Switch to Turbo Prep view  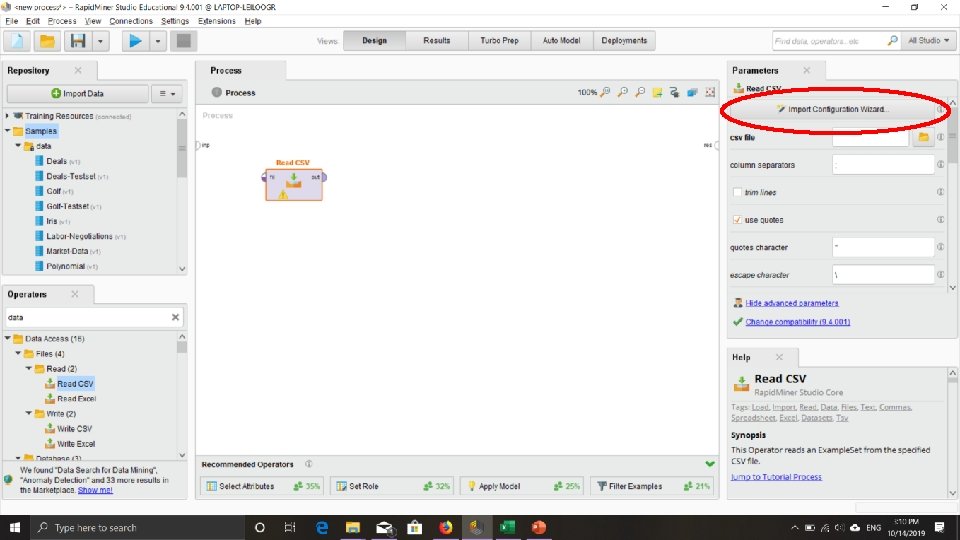click(x=499, y=40)
